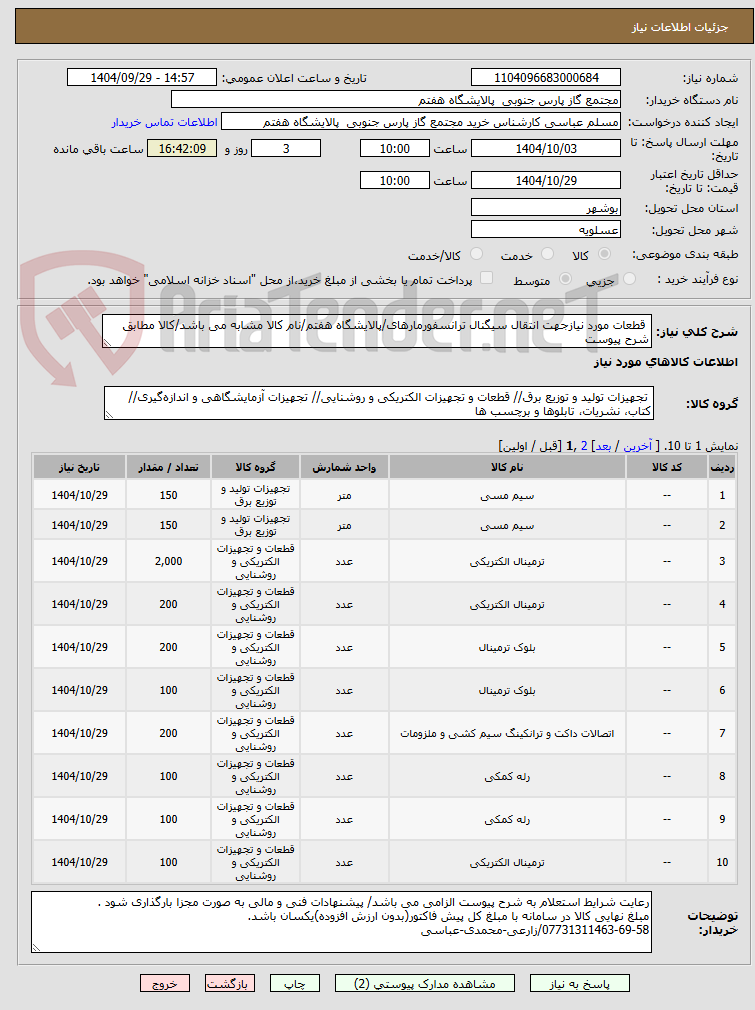Click the خروج exit button

[165, 984]
